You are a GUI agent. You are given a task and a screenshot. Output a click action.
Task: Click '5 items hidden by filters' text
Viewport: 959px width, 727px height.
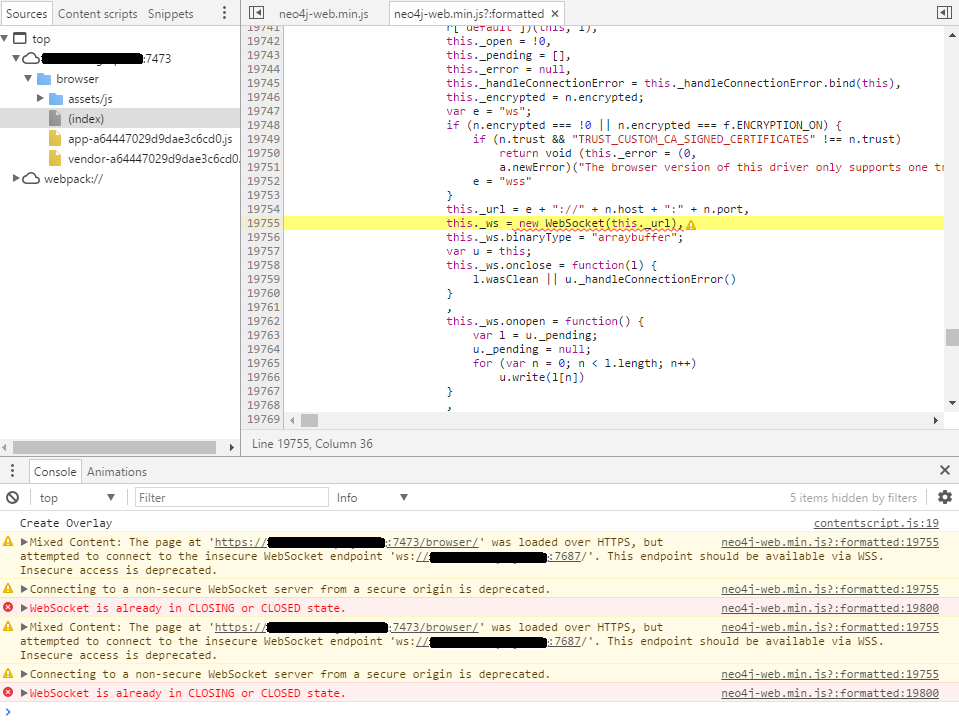coord(853,498)
